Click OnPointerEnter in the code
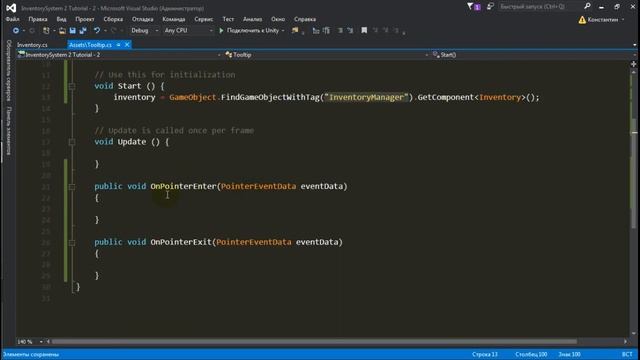Image resolution: width=640 pixels, height=360 pixels. tap(183, 187)
